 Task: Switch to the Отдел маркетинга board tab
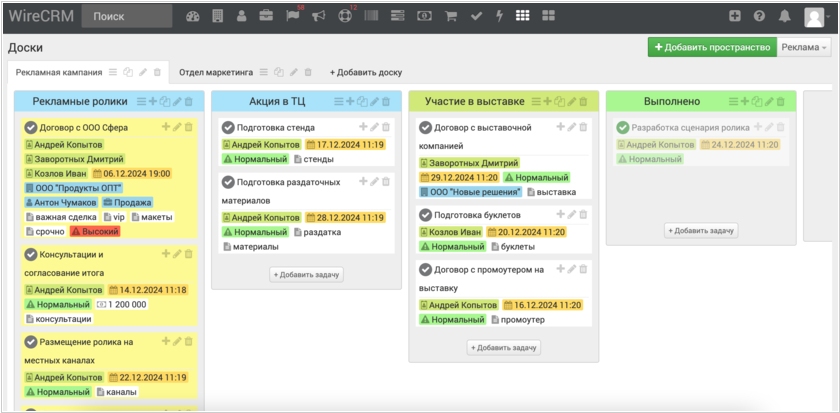point(216,72)
